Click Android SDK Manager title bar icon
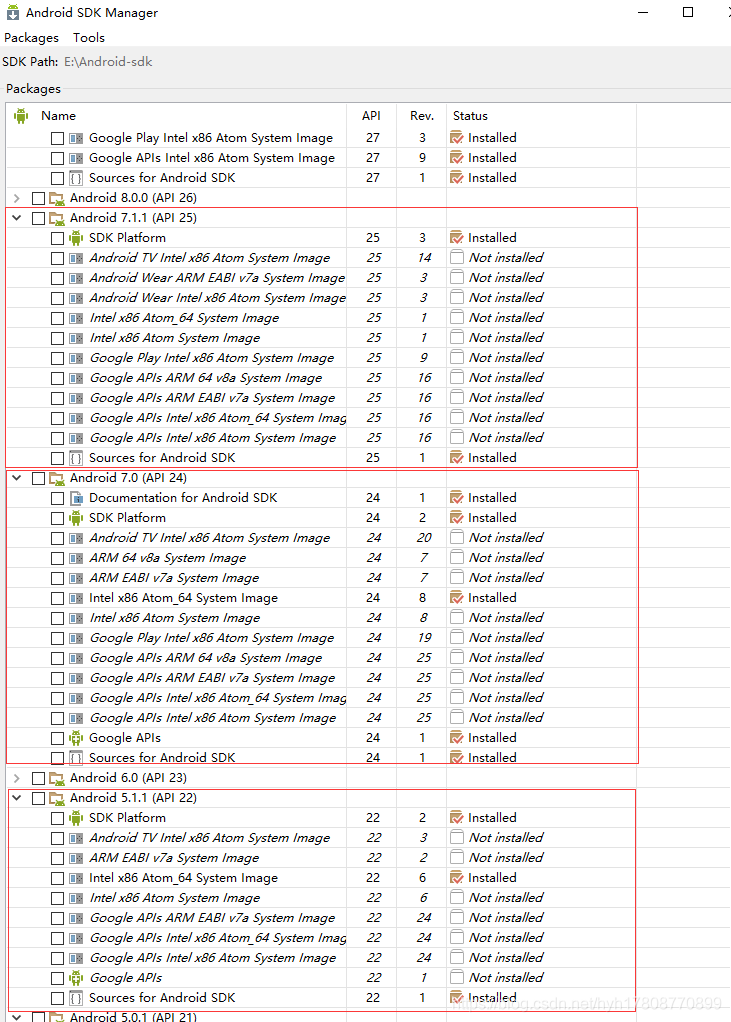The width and height of the screenshot is (731, 1022). click(12, 12)
